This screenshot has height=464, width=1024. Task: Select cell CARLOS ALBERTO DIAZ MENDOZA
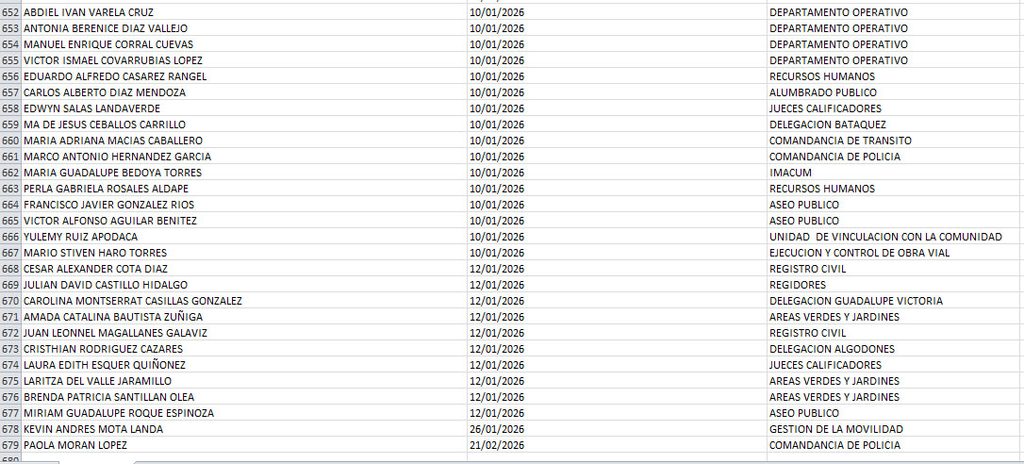coord(244,92)
